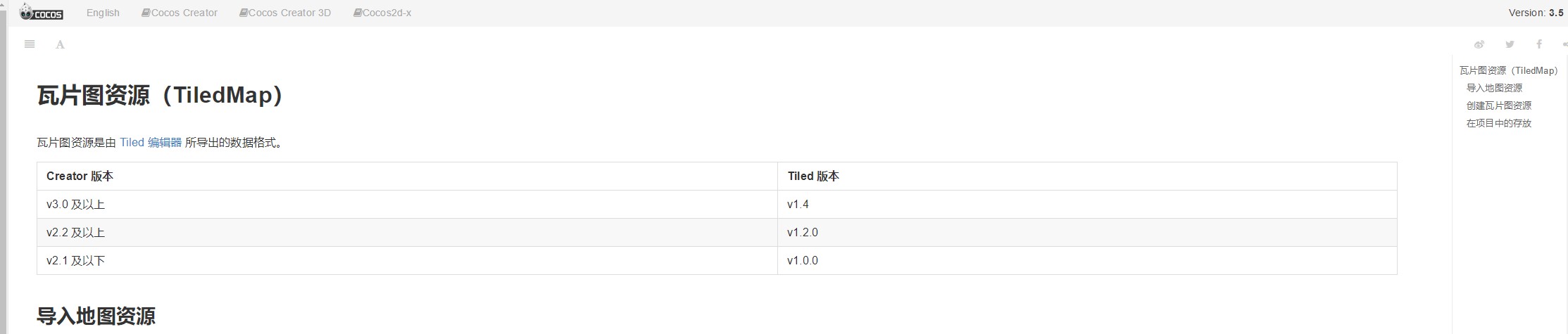
Task: Open the Cocos Creator 3D docs tab
Action: pyautogui.click(x=285, y=13)
